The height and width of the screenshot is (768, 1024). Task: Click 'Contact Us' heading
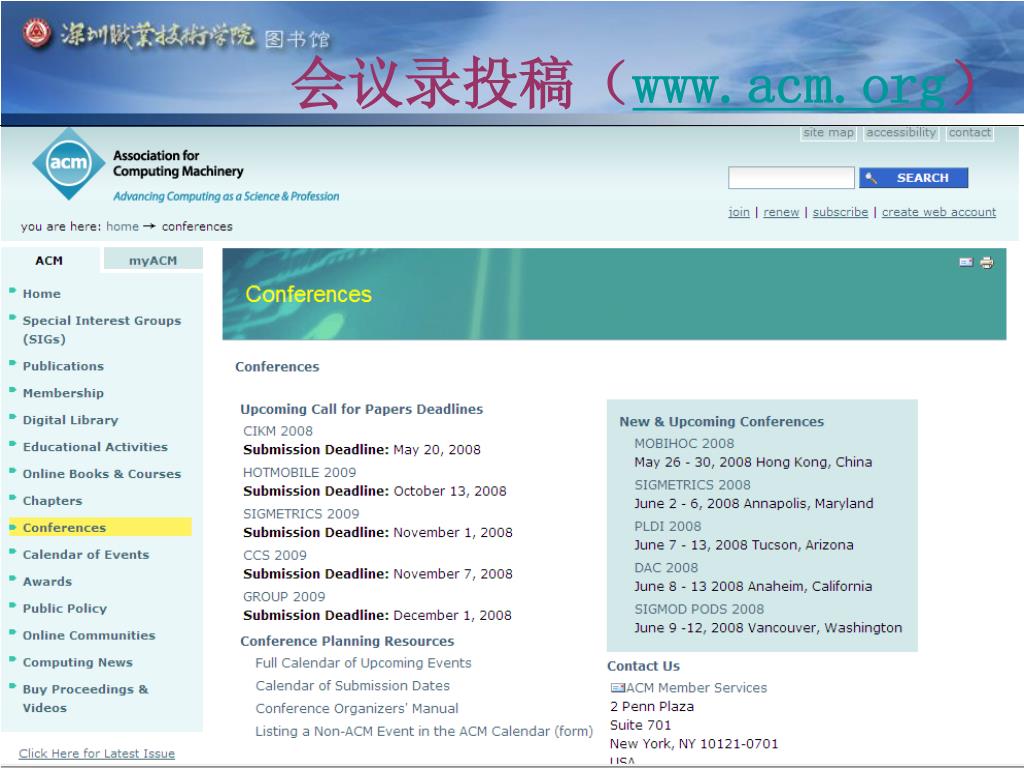click(x=643, y=666)
